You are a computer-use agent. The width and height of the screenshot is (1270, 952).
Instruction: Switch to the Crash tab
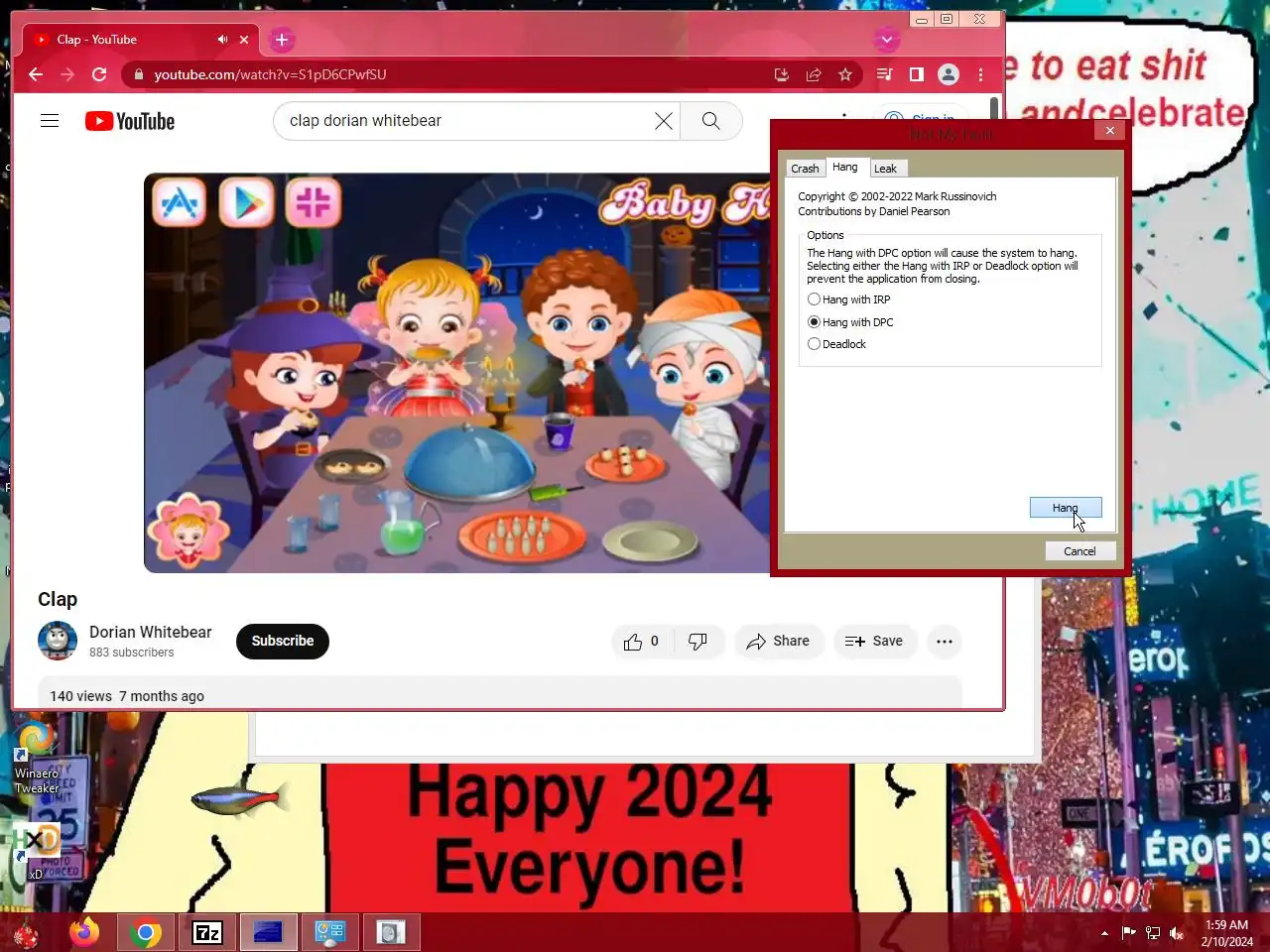(805, 169)
